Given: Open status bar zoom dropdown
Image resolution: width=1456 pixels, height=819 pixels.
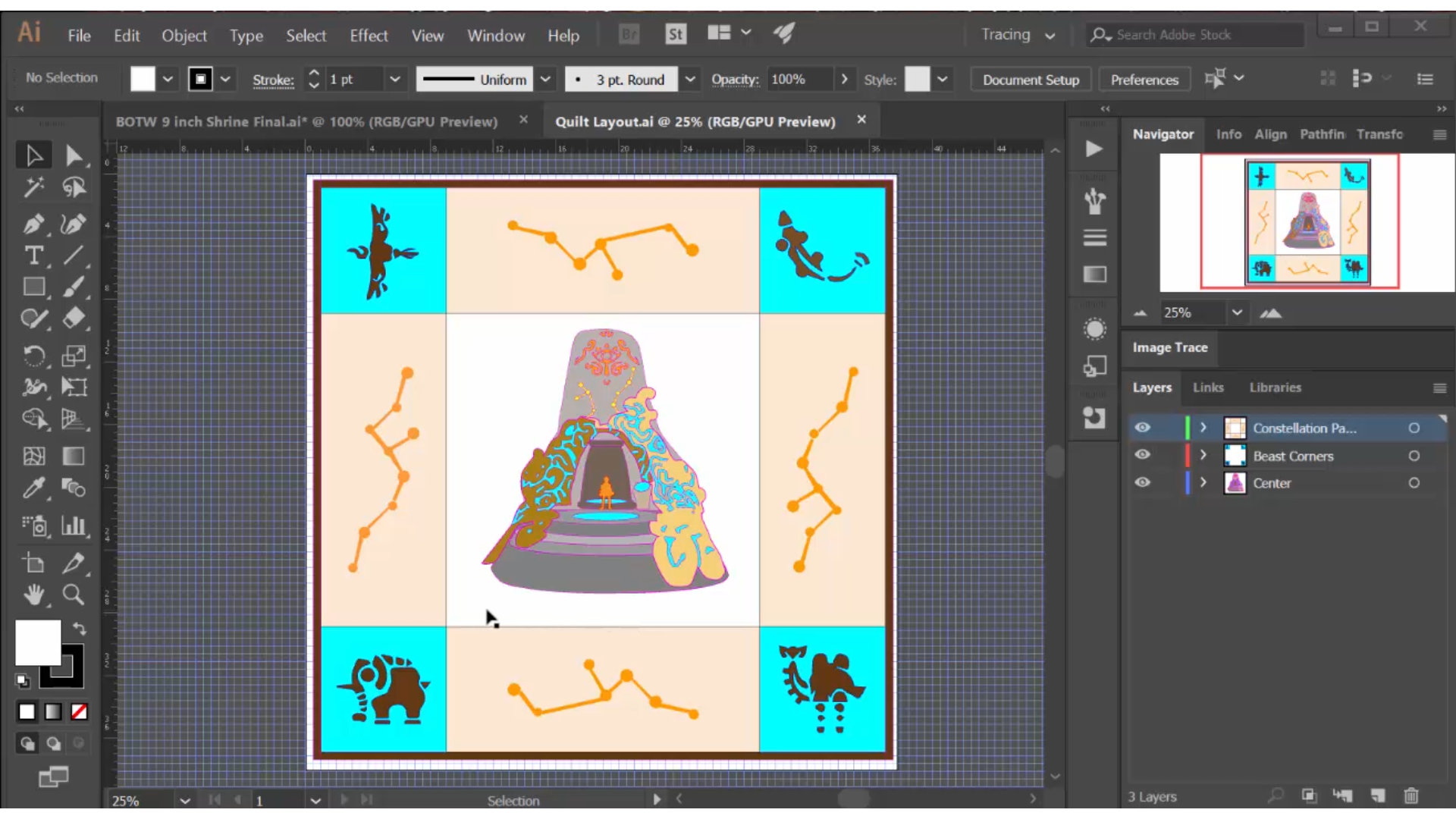Looking at the screenshot, I should (184, 800).
